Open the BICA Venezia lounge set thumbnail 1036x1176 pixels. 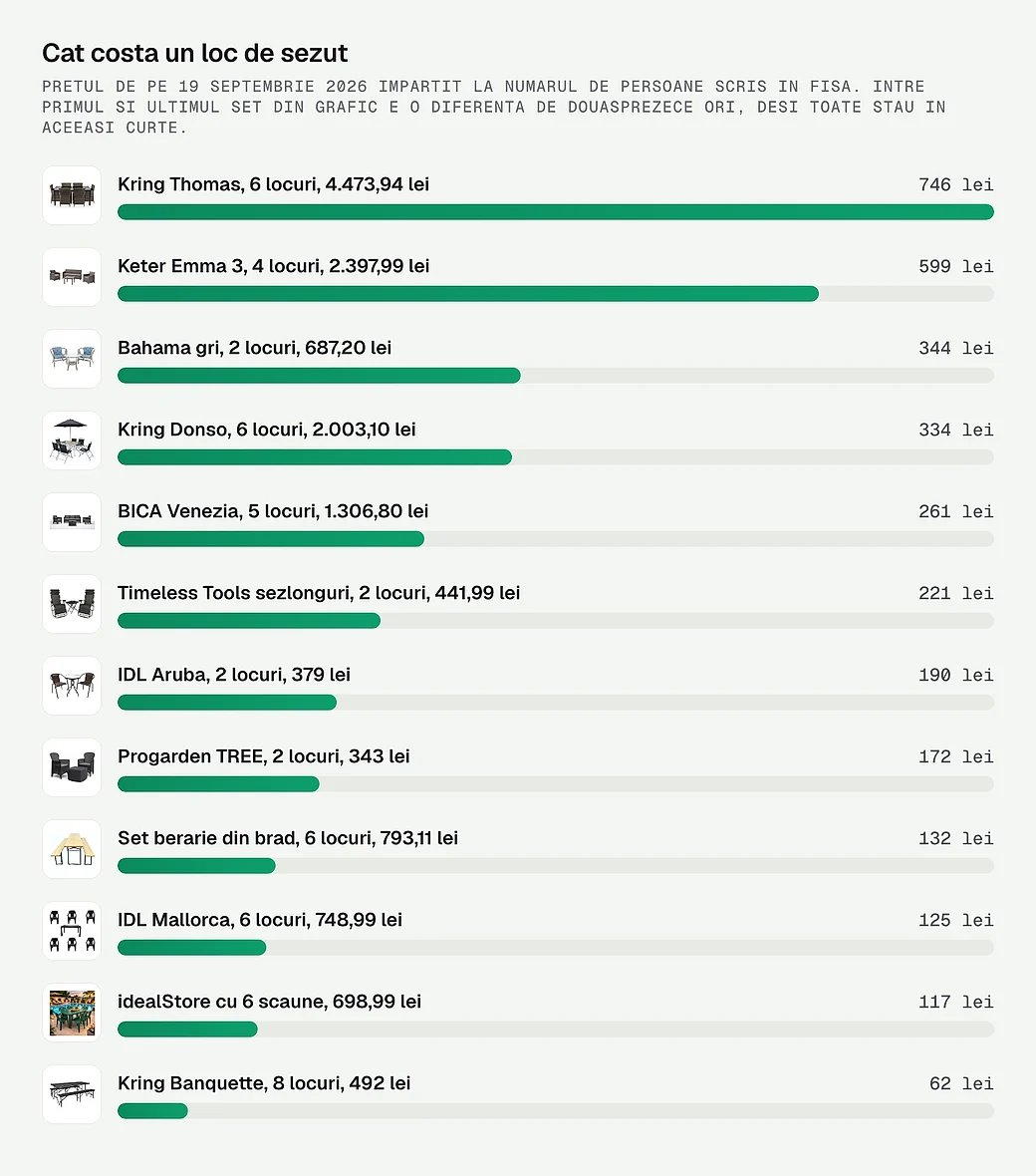point(72,522)
